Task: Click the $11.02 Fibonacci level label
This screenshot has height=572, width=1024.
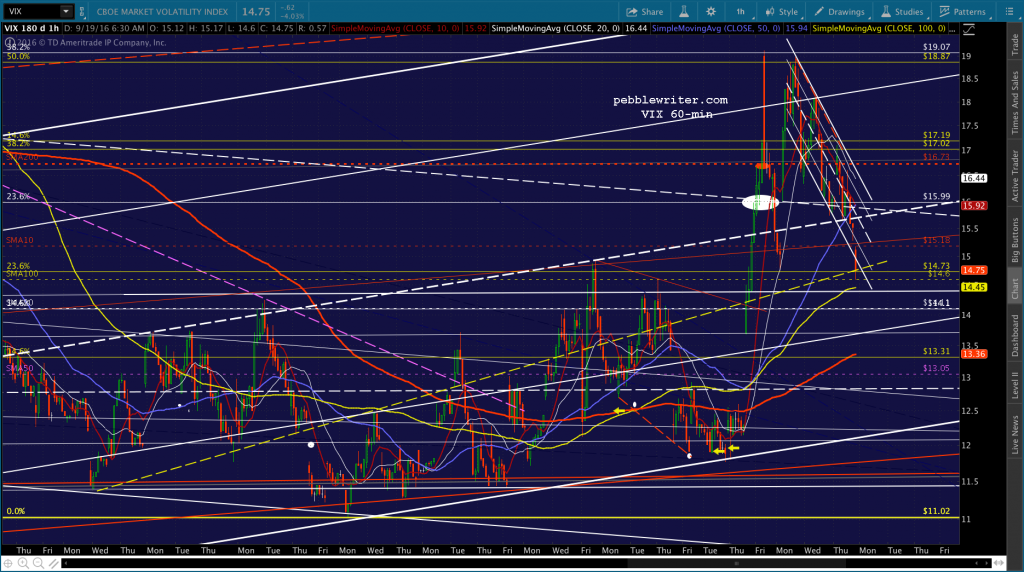Action: point(936,511)
